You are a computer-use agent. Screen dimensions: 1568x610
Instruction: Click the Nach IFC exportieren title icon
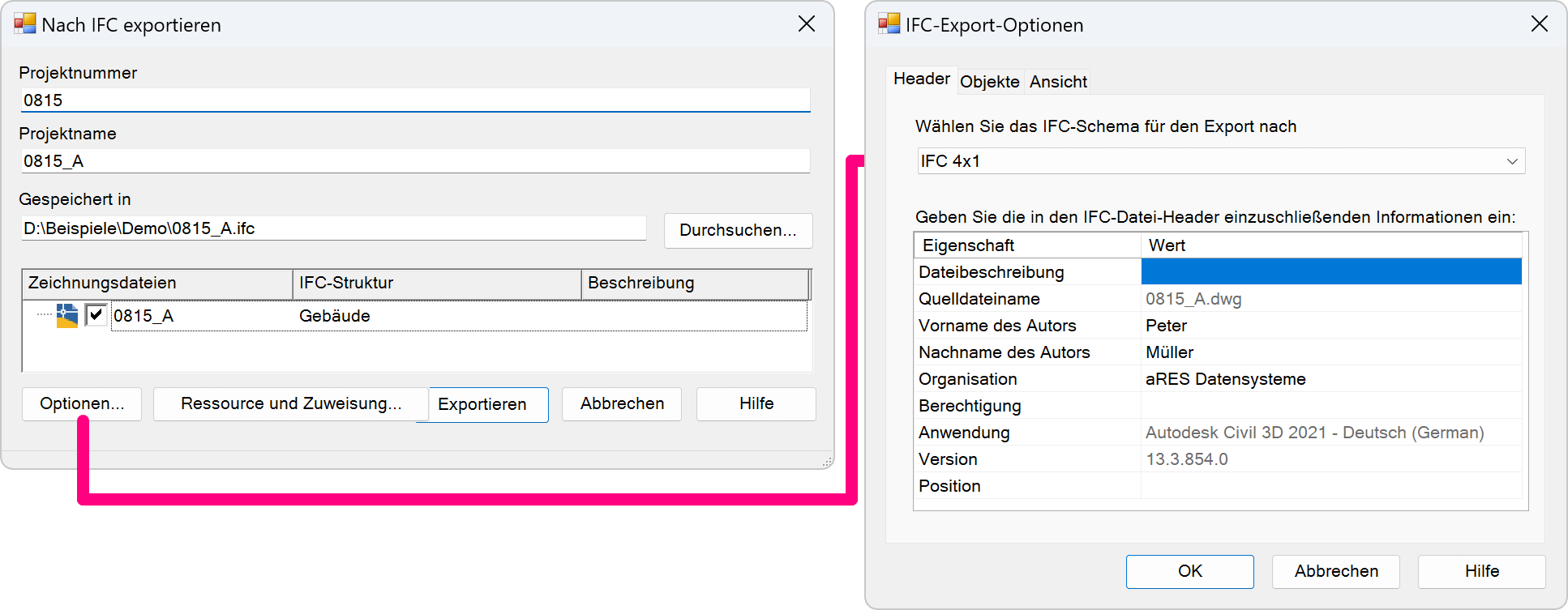(24, 24)
